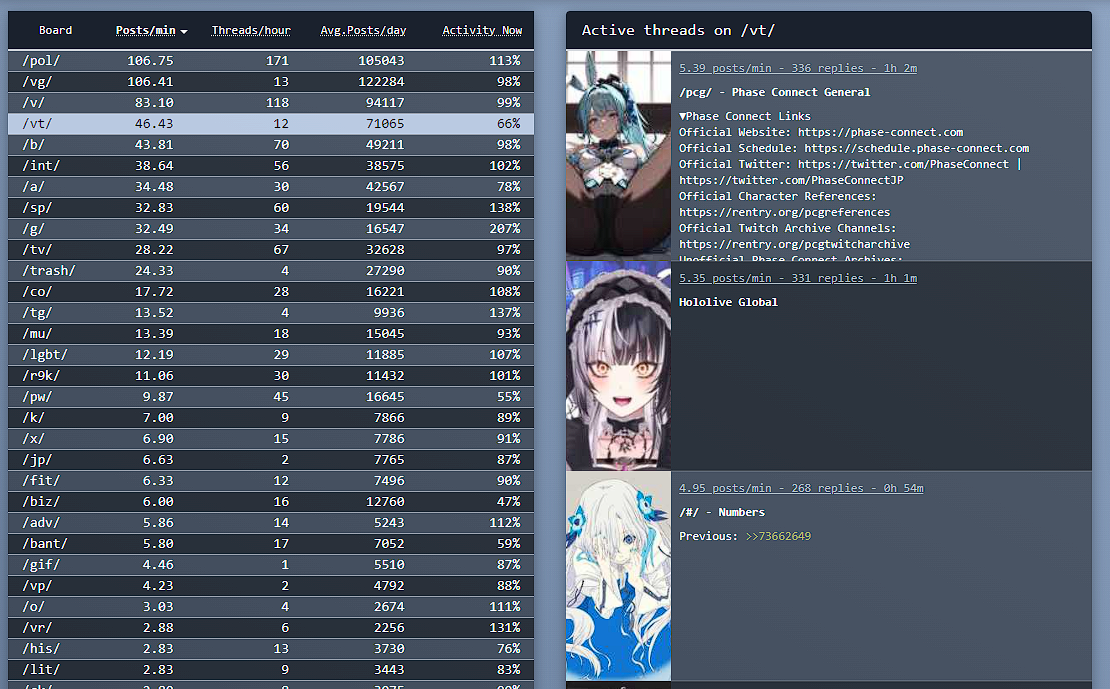Pick the /tg/ board row
This screenshot has height=689, width=1110.
[x=271, y=313]
